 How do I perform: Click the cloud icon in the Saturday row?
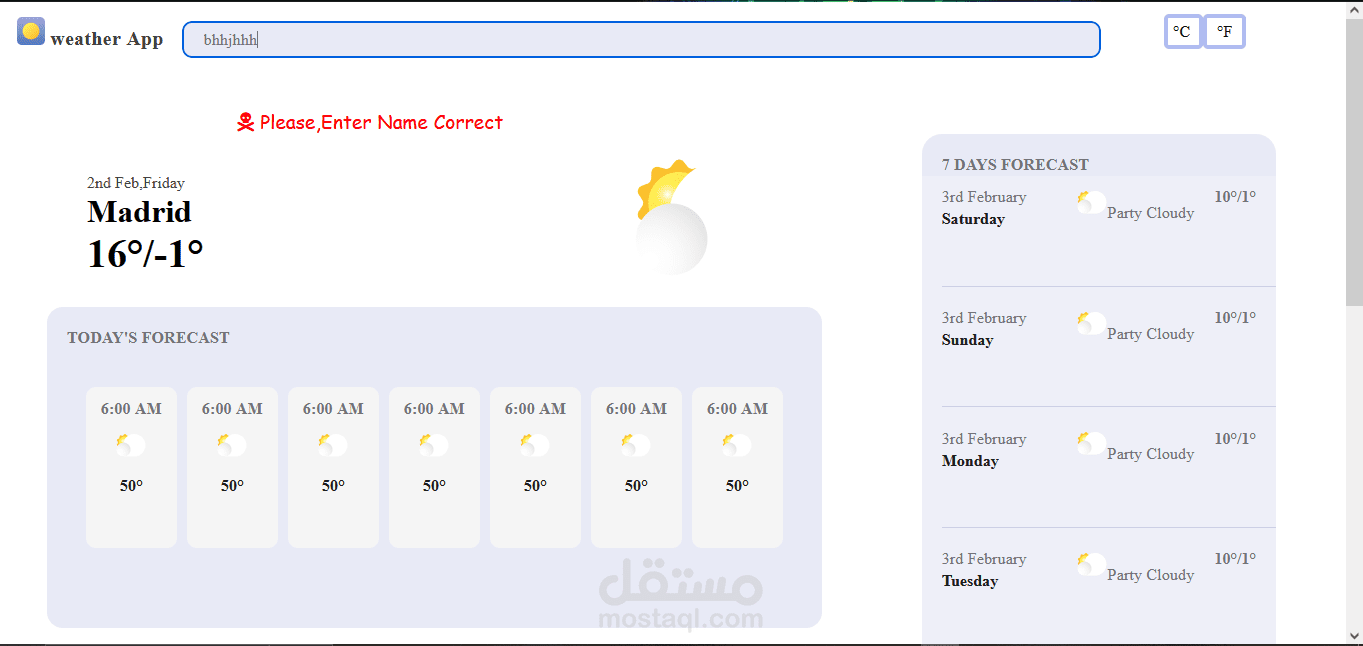point(1091,202)
